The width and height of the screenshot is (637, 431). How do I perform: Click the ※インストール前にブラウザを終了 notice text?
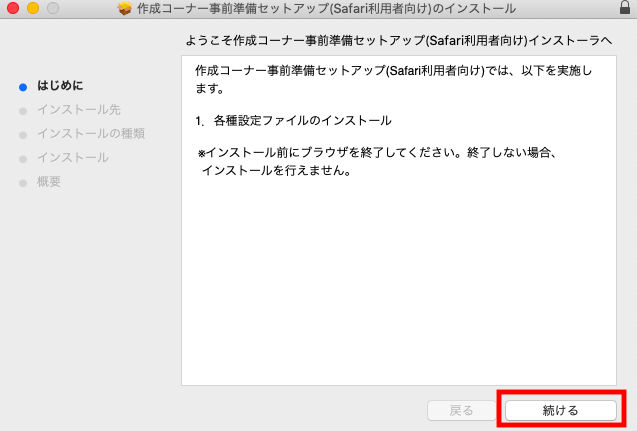377,161
